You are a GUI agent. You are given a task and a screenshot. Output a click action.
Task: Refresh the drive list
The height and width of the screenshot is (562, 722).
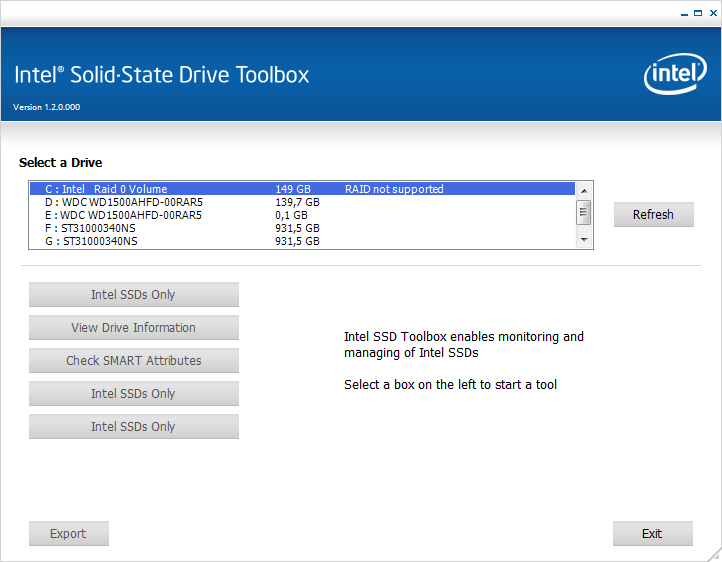[653, 215]
